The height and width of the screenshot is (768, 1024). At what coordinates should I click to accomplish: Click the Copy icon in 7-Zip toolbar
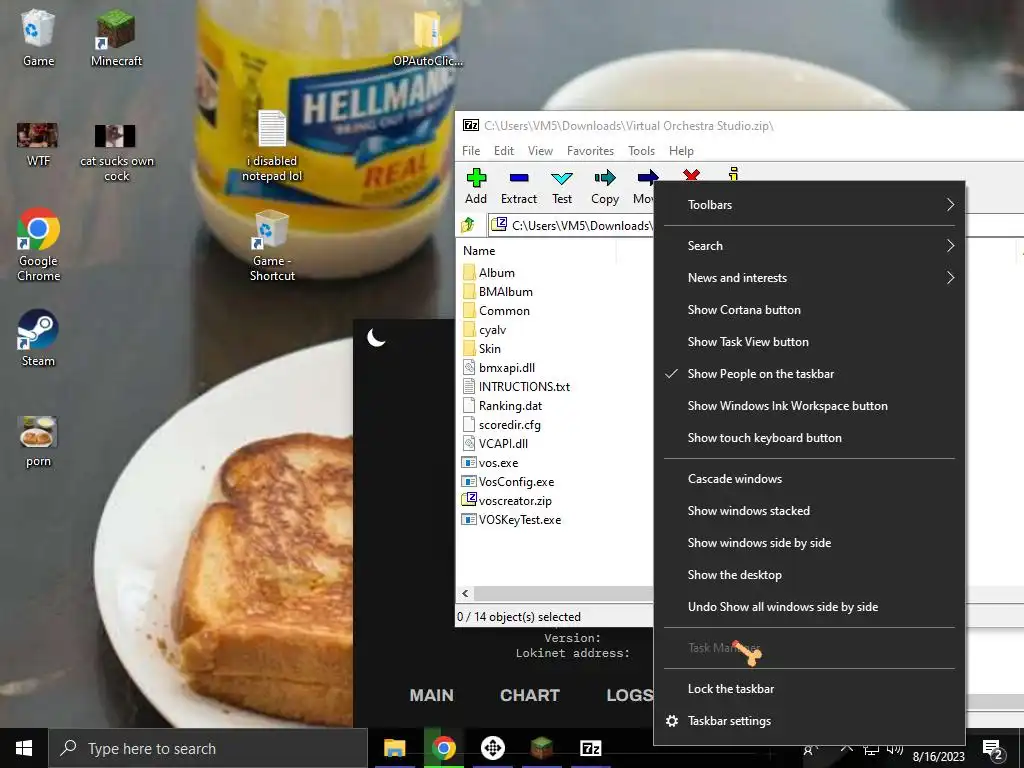pos(605,178)
